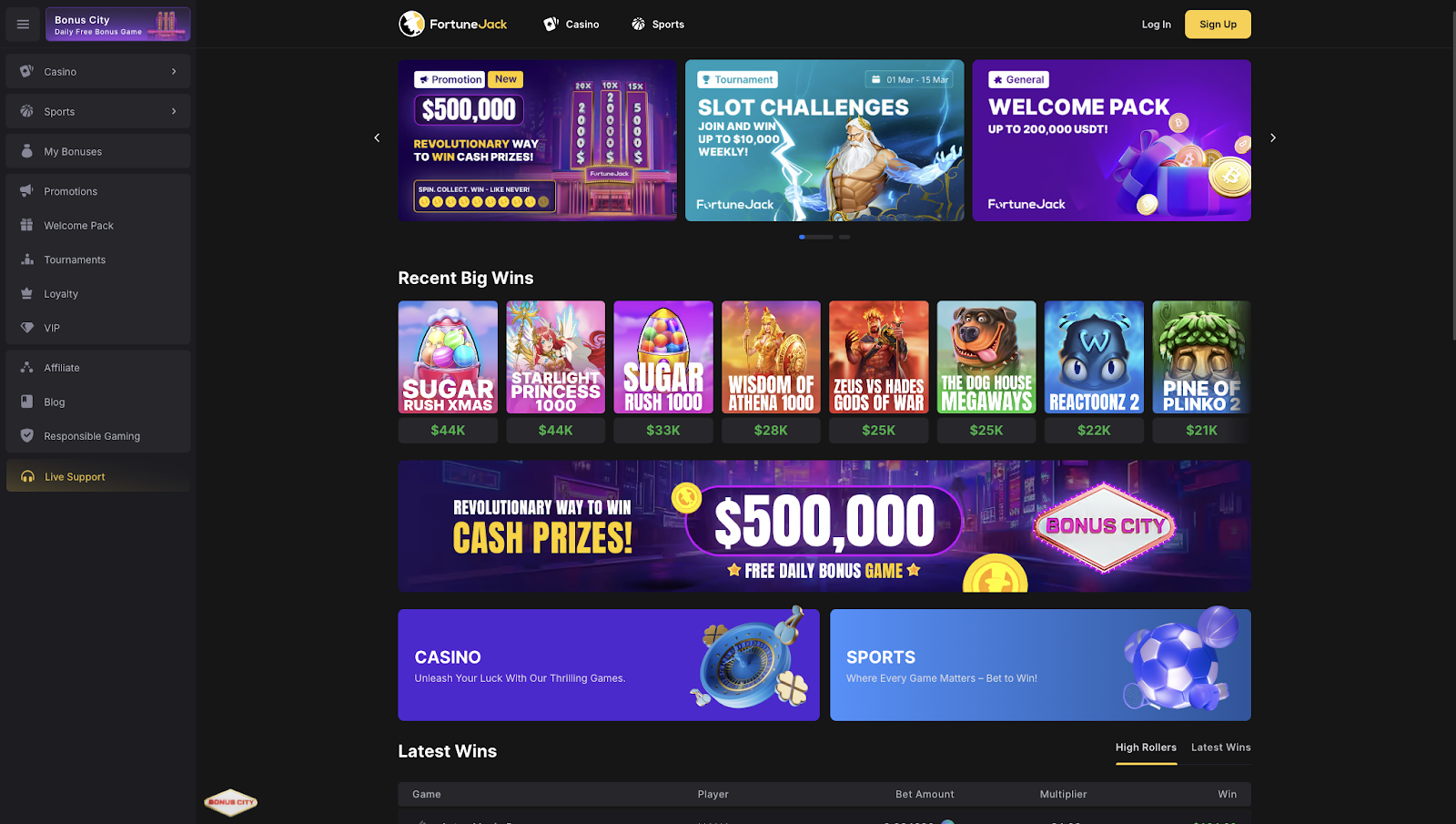The height and width of the screenshot is (824, 1456).
Task: Expand the Casino sidebar chevron
Action: pyautogui.click(x=174, y=71)
